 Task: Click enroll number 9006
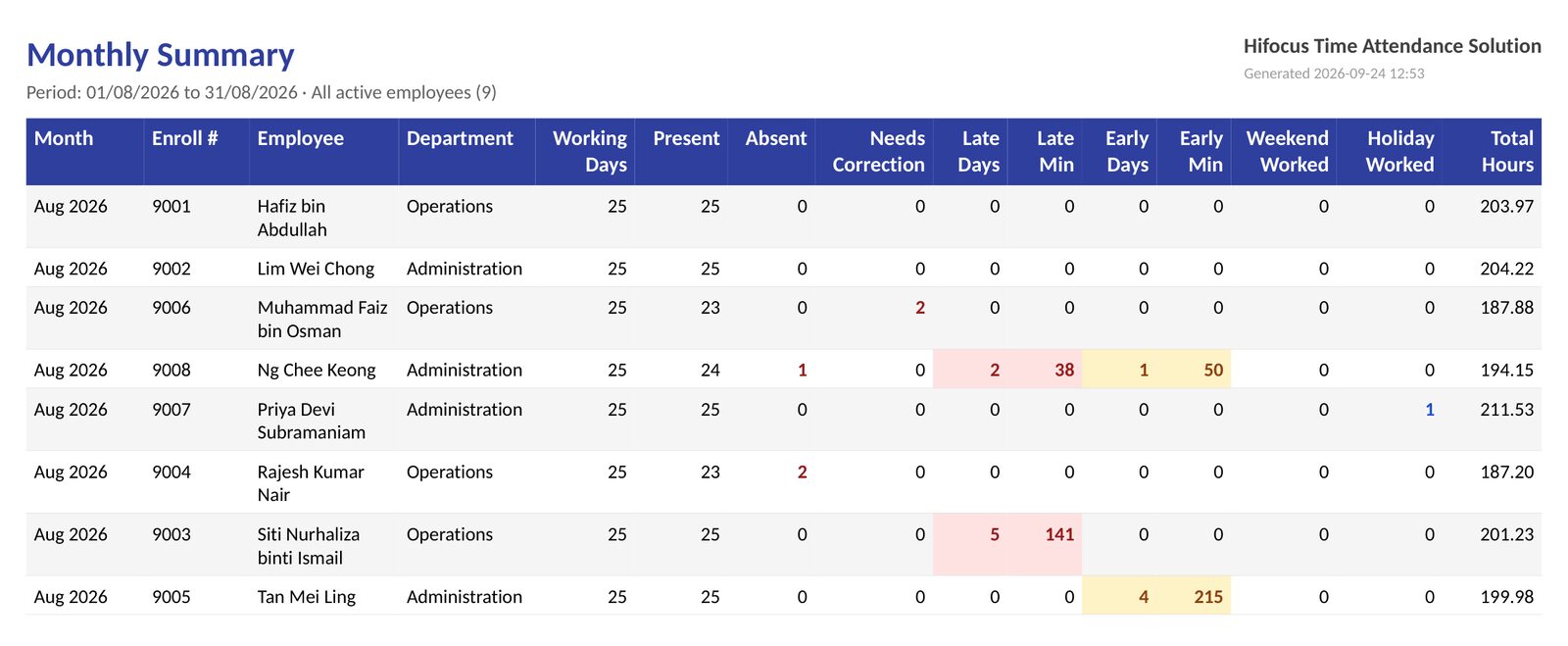[x=171, y=308]
